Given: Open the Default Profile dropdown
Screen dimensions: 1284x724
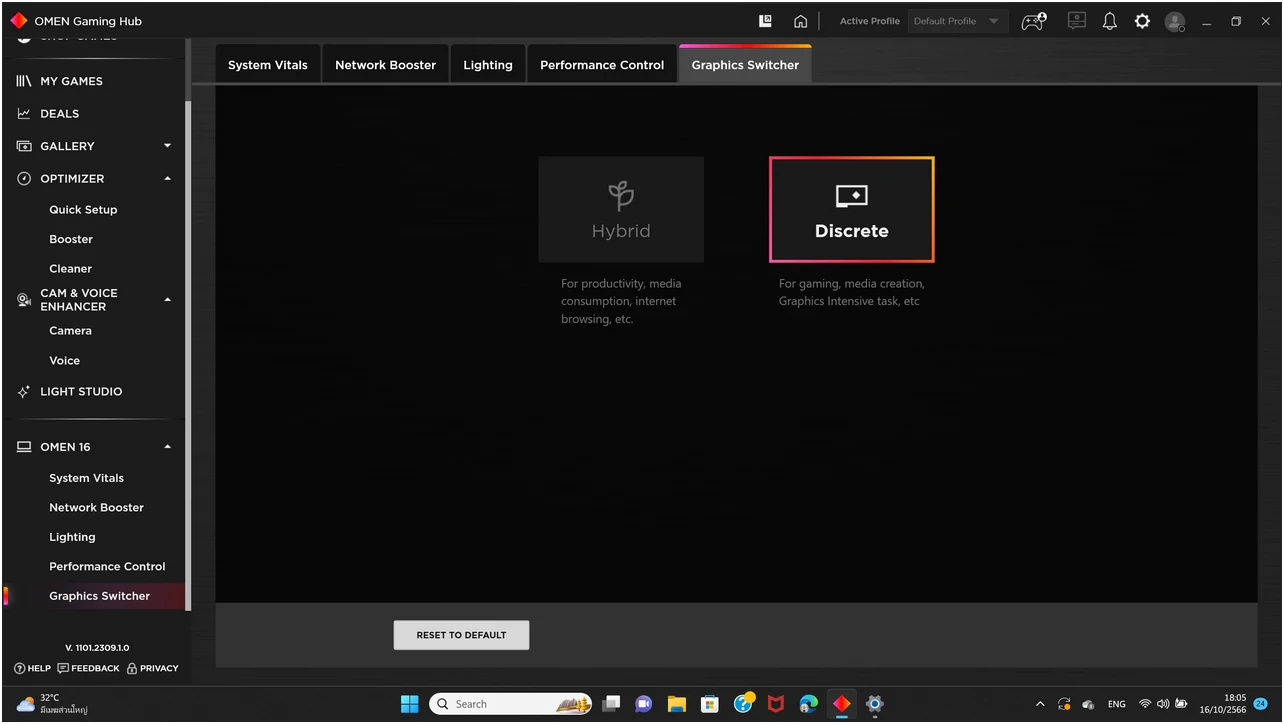Looking at the screenshot, I should (x=956, y=21).
